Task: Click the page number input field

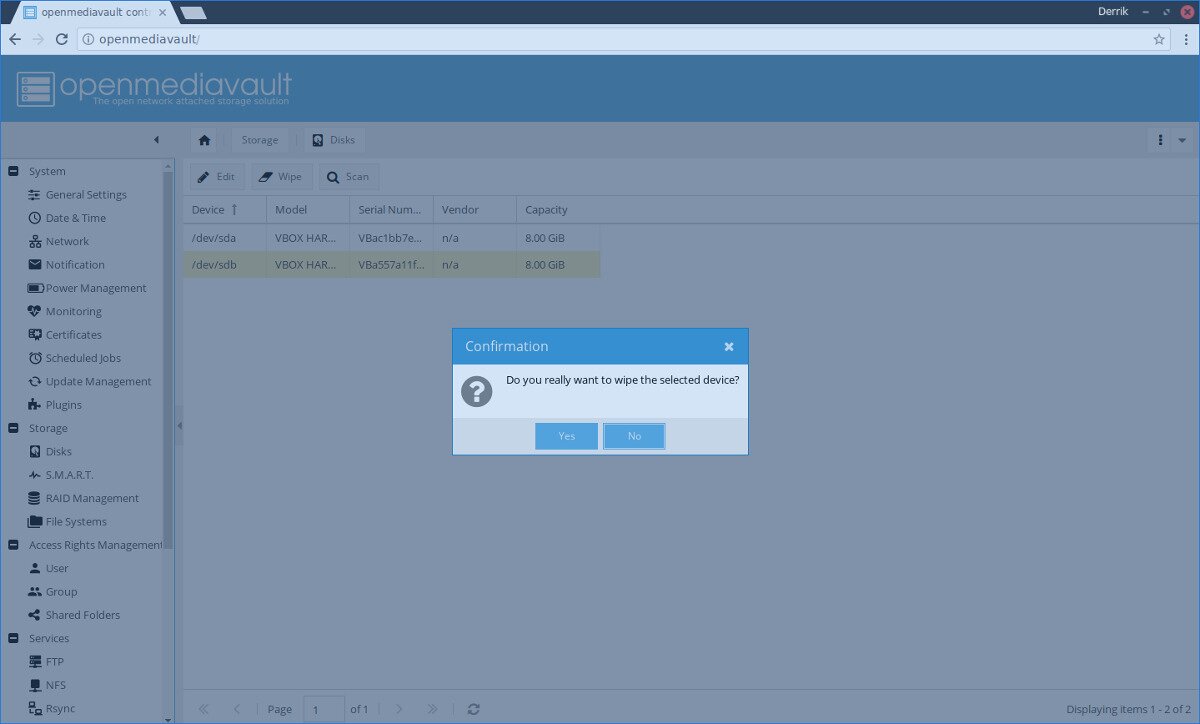Action: click(x=324, y=709)
